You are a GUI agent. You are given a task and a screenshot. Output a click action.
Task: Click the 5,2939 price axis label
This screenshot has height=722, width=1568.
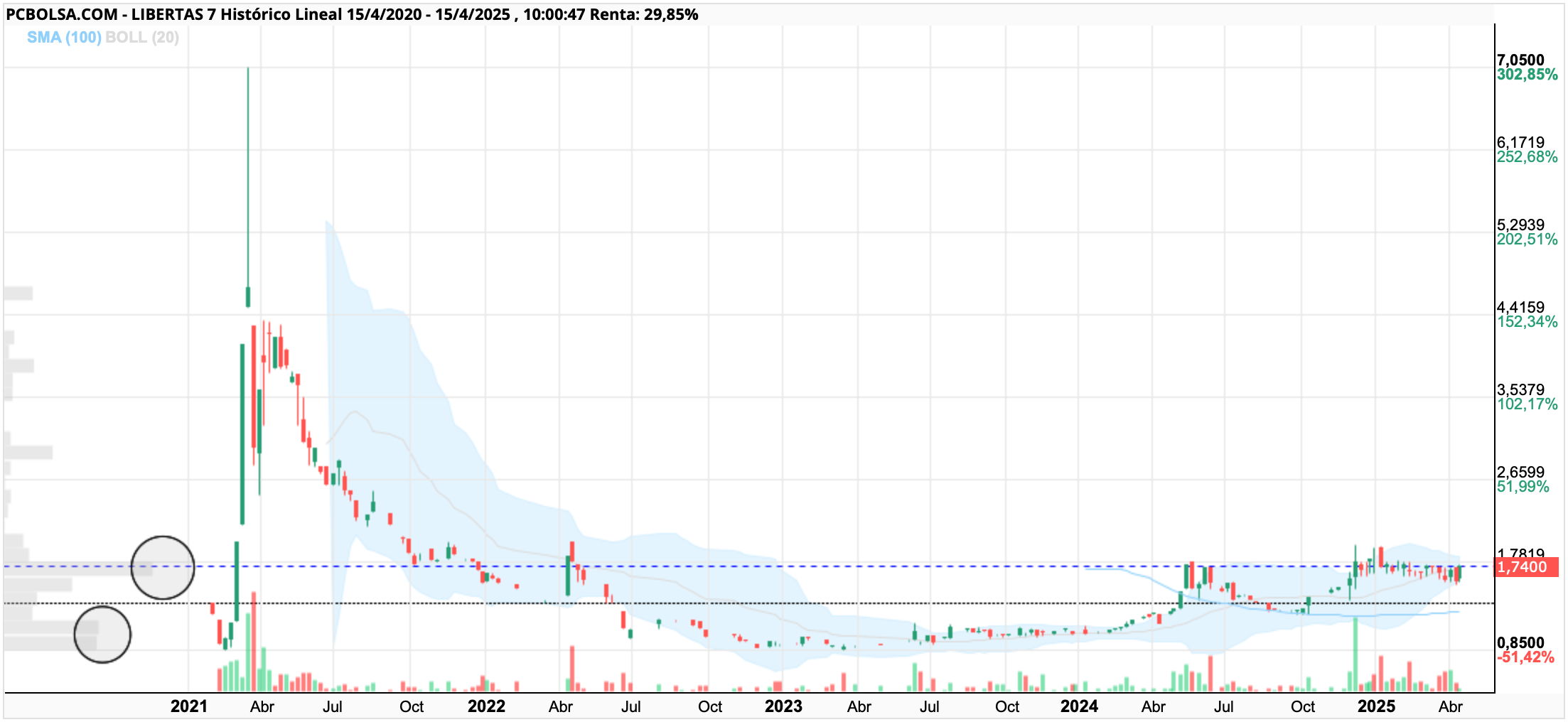(x=1520, y=225)
